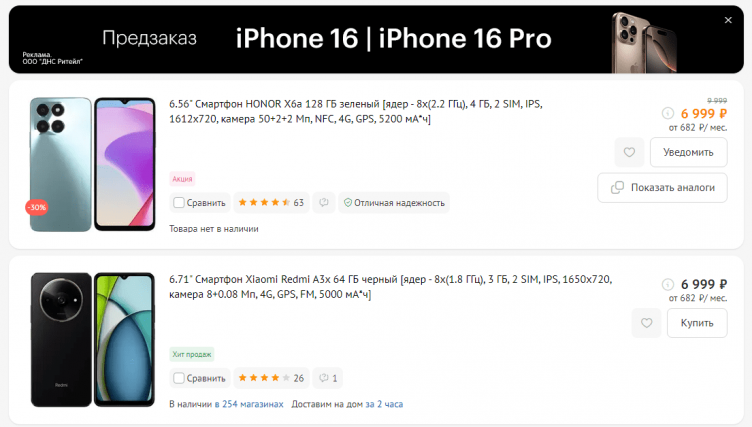Screen dimensions: 752x427
Task: Open HONOR X6a star rating reviews
Action: point(270,203)
